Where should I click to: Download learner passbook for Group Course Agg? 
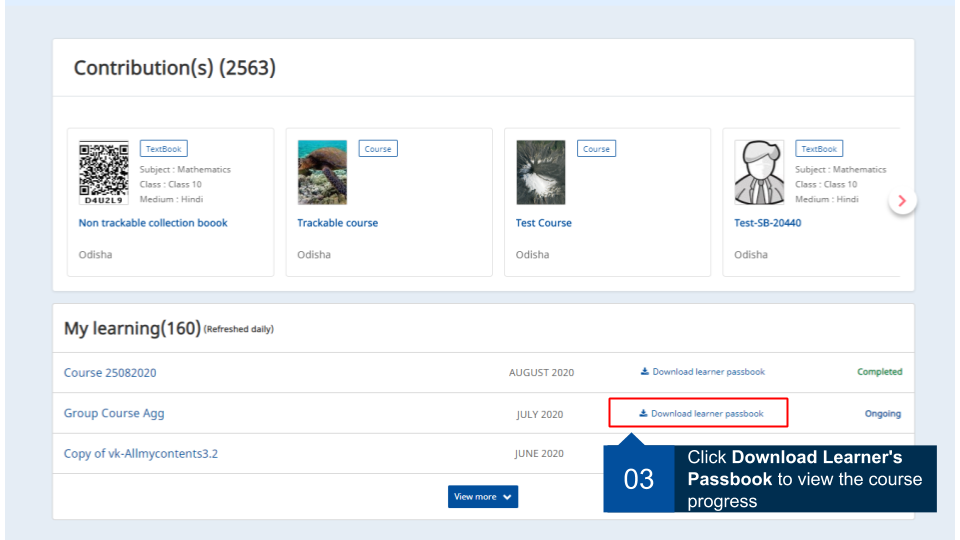pyautogui.click(x=707, y=414)
